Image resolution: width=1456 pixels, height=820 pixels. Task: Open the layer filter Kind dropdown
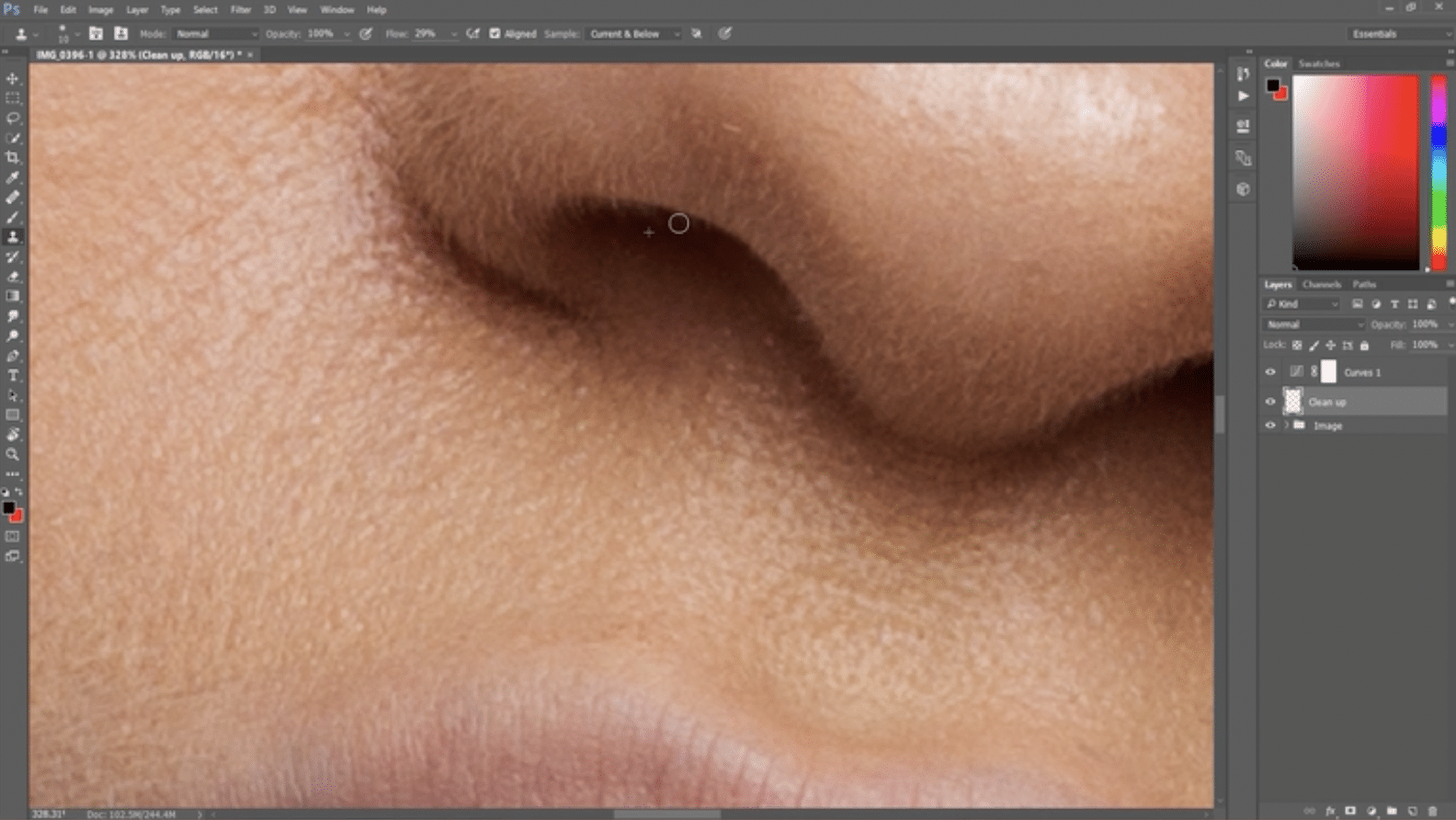click(x=1302, y=304)
